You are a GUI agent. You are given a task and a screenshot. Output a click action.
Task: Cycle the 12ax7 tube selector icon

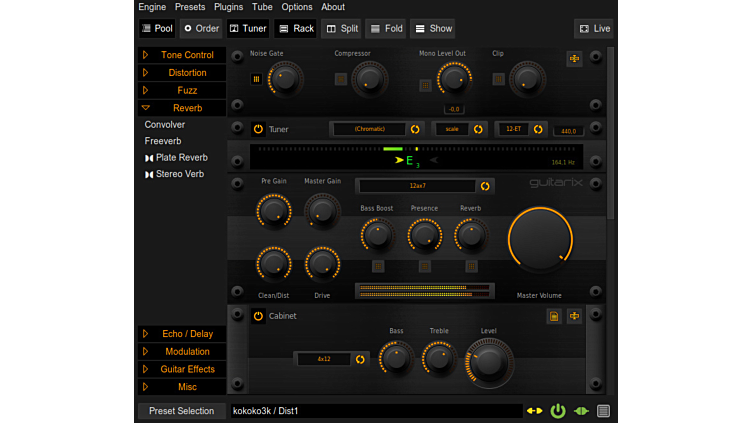pos(485,186)
